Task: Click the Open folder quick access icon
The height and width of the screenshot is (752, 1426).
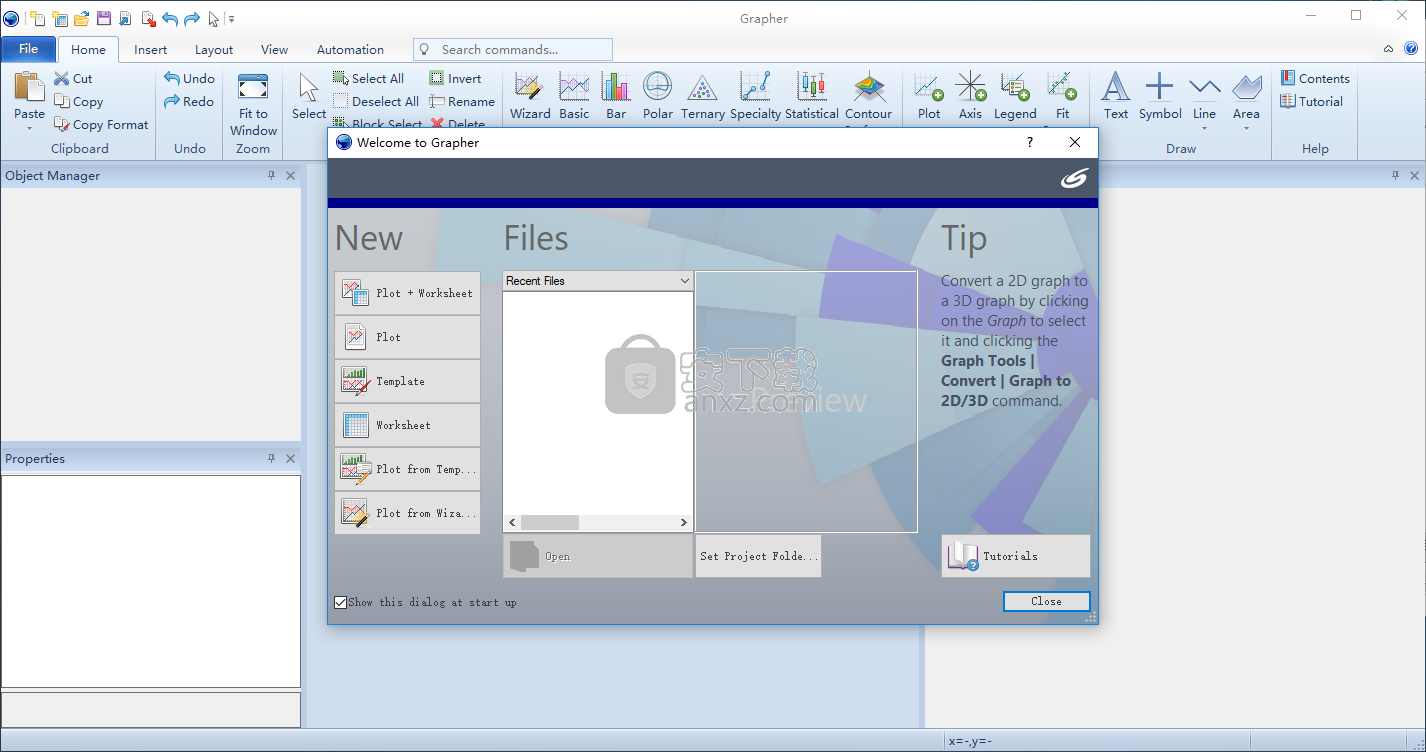Action: tap(82, 18)
